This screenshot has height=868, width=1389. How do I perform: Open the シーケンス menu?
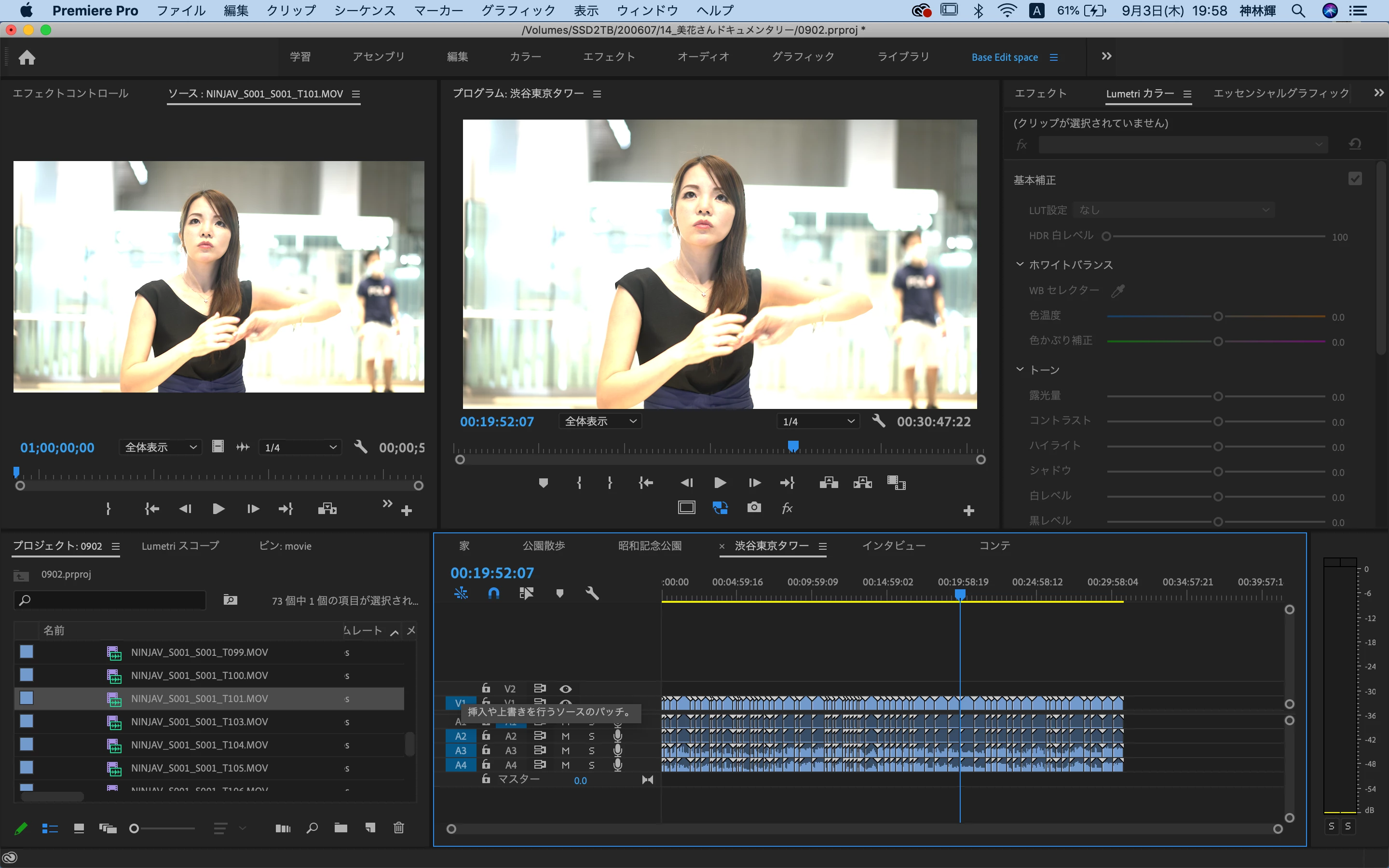pos(365,10)
